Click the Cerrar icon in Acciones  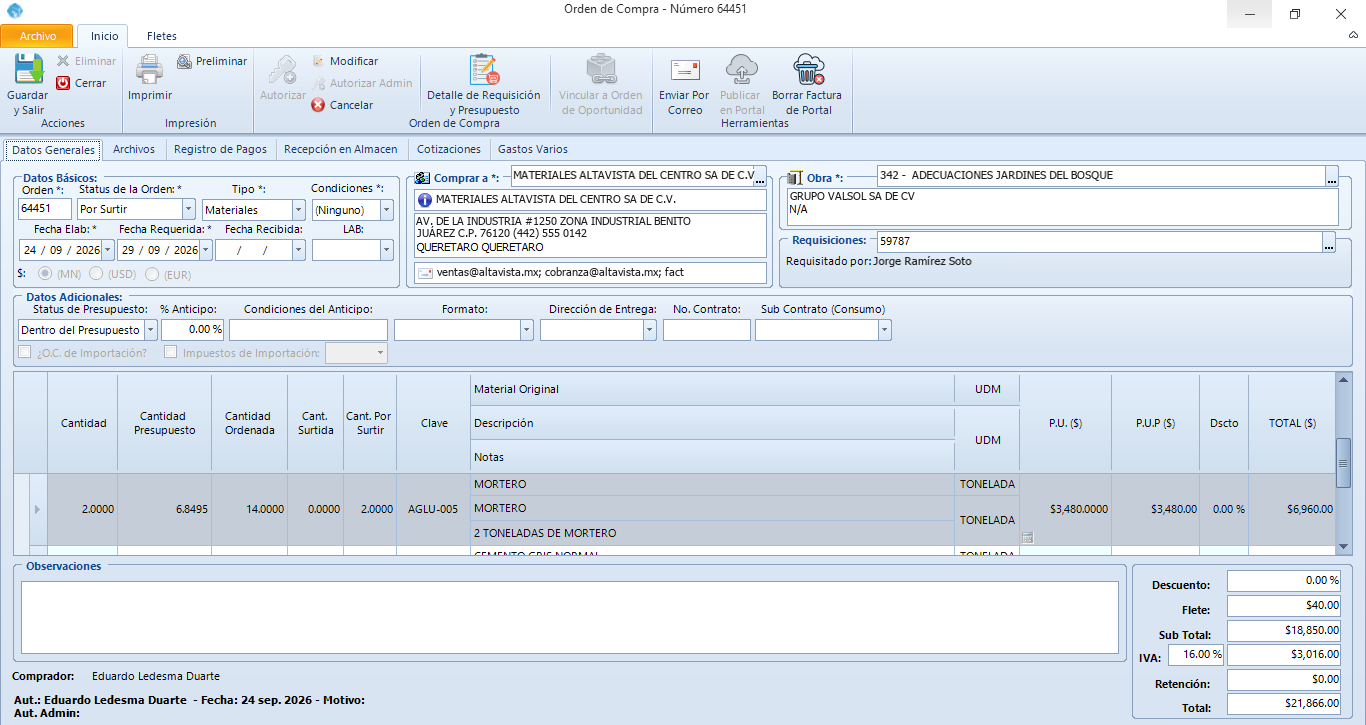(x=64, y=83)
